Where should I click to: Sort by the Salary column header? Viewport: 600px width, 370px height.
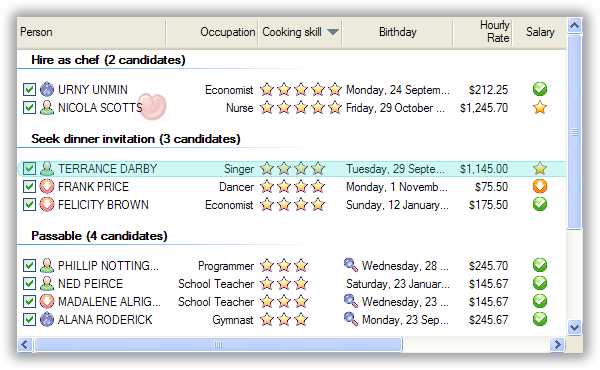pyautogui.click(x=540, y=32)
